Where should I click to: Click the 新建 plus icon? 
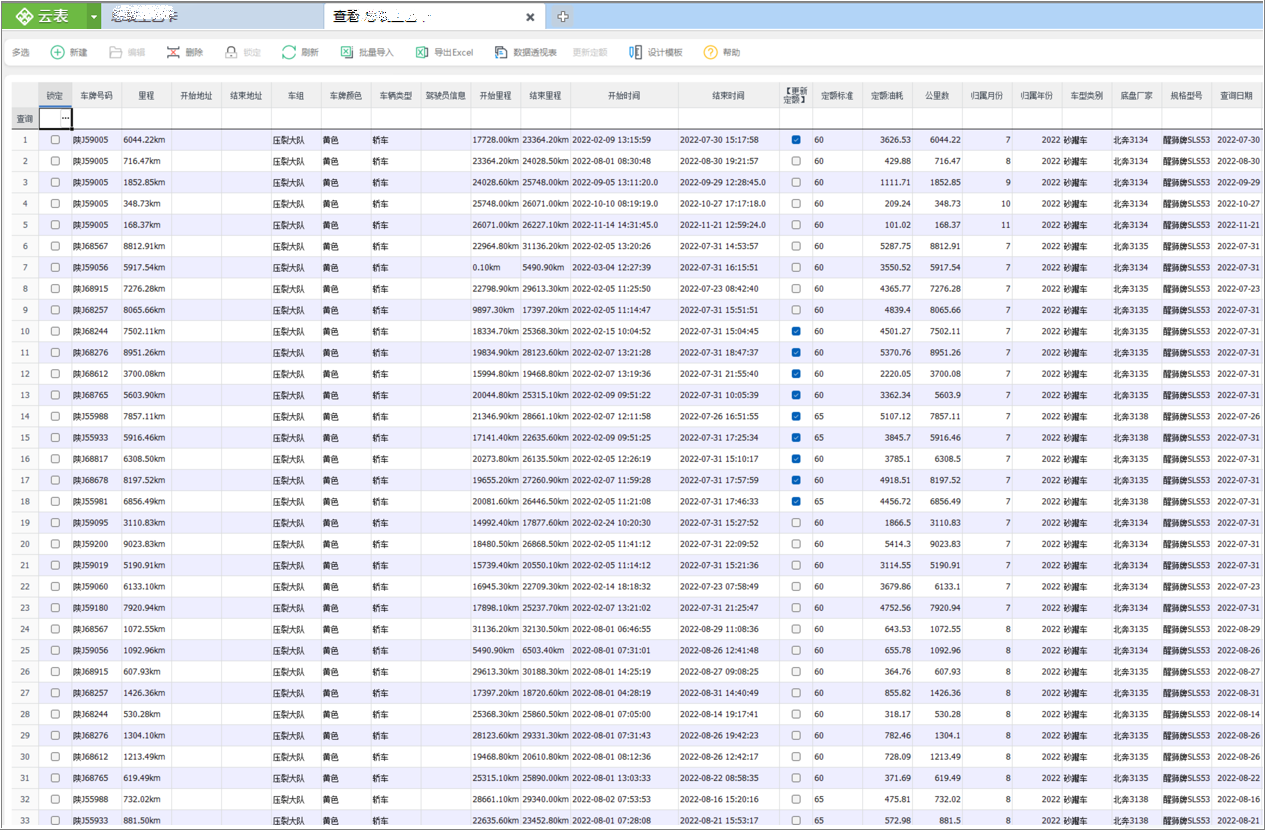pyautogui.click(x=58, y=52)
